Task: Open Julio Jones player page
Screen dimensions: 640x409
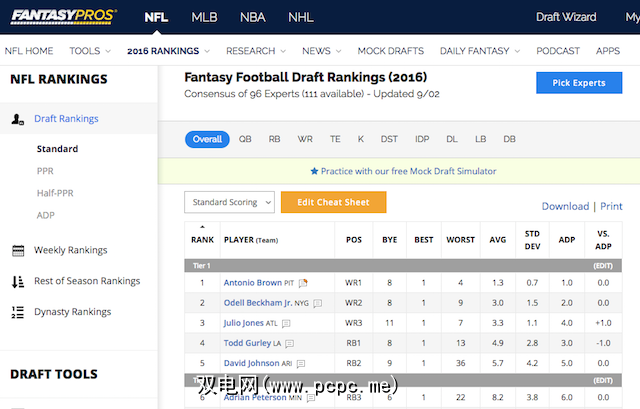Action: (x=244, y=323)
